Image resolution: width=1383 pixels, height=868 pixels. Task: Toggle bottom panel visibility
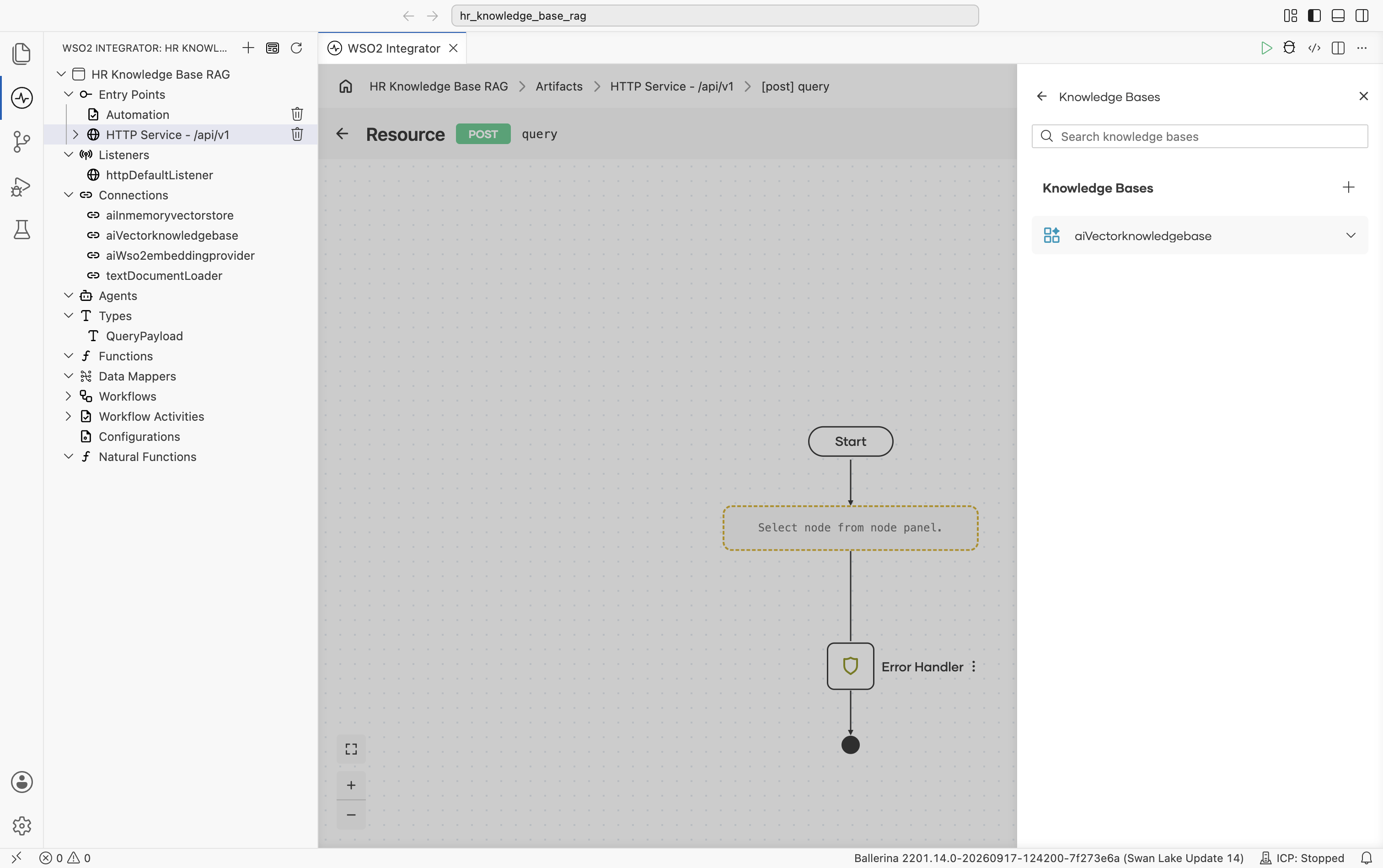1338,16
